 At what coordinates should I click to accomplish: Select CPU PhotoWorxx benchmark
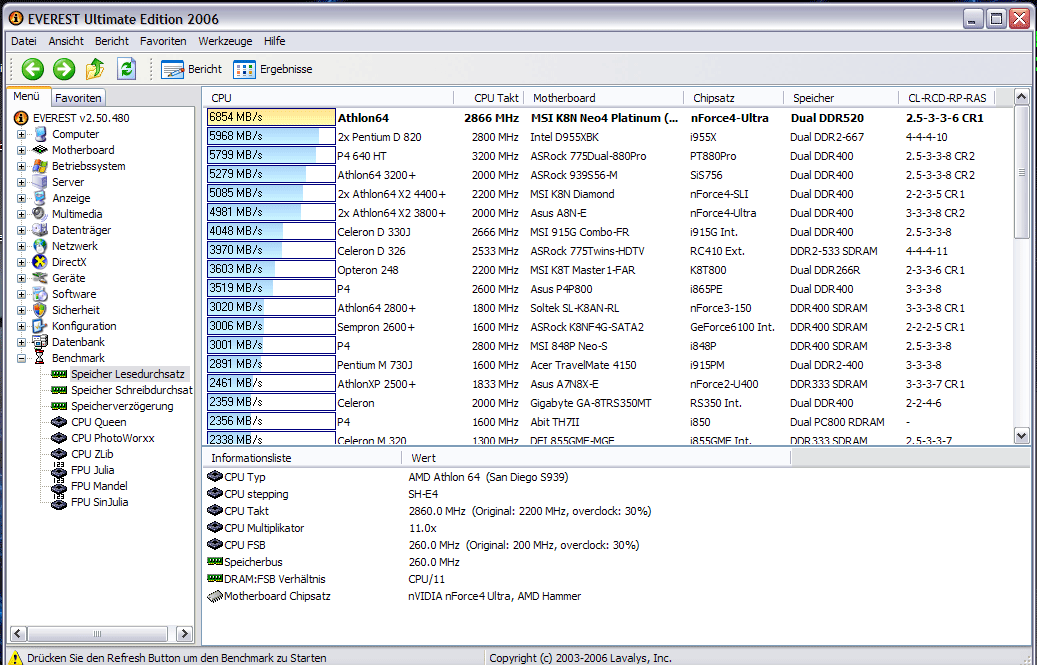[x=113, y=438]
